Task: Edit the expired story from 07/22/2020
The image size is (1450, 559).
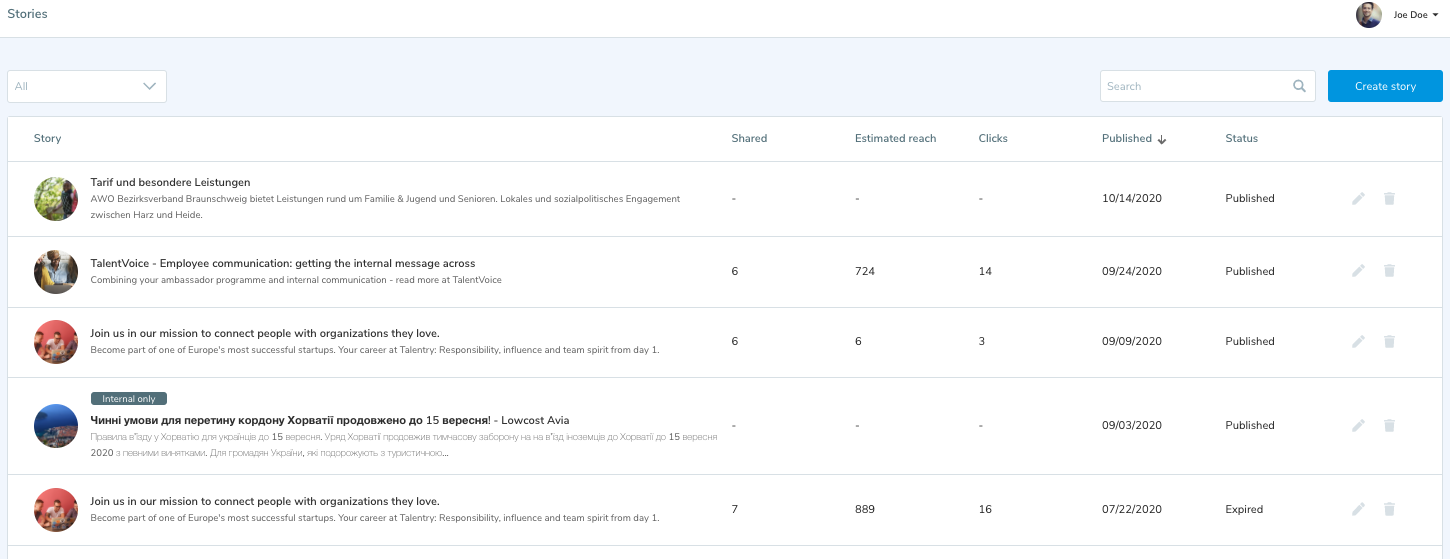Action: [1358, 510]
